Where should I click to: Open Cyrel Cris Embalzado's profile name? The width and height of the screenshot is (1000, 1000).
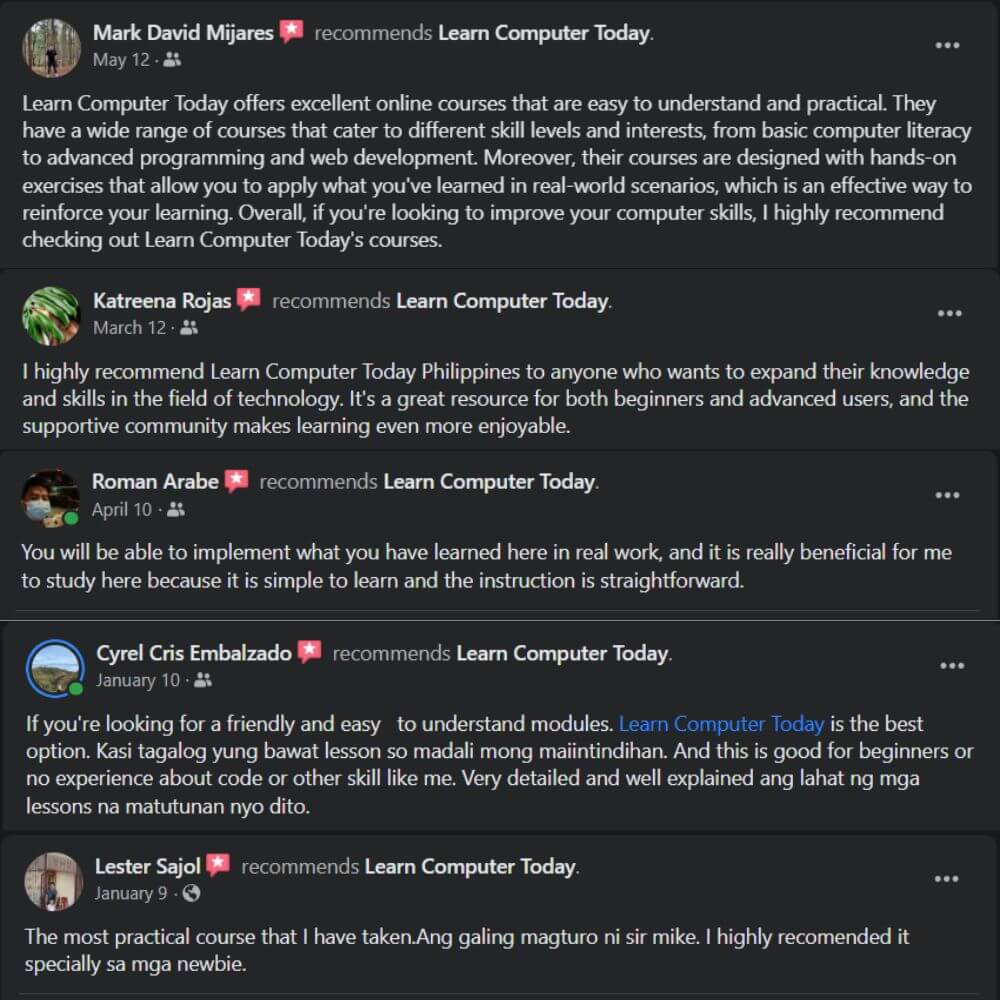coord(194,653)
